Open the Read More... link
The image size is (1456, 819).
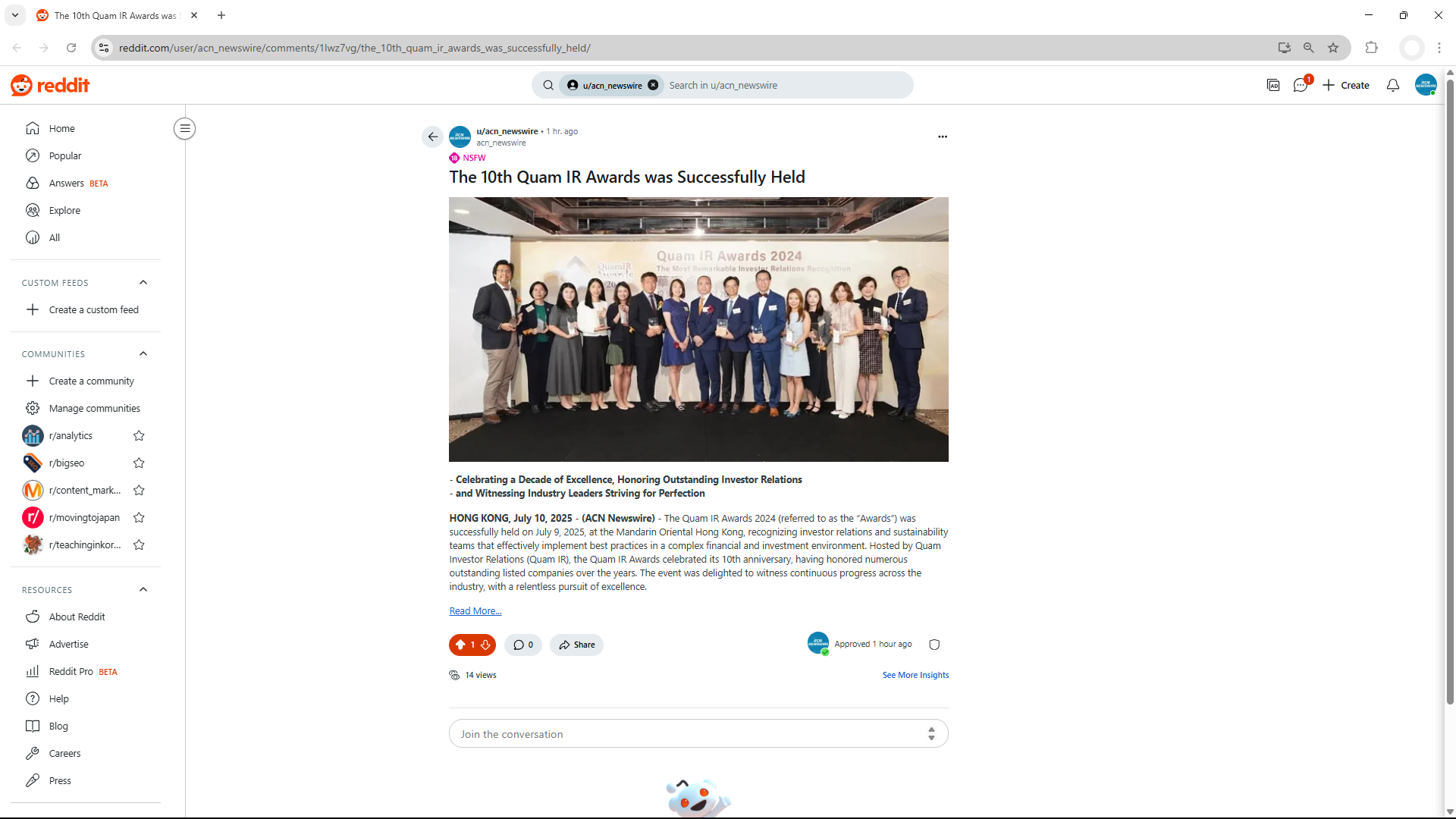pos(475,611)
